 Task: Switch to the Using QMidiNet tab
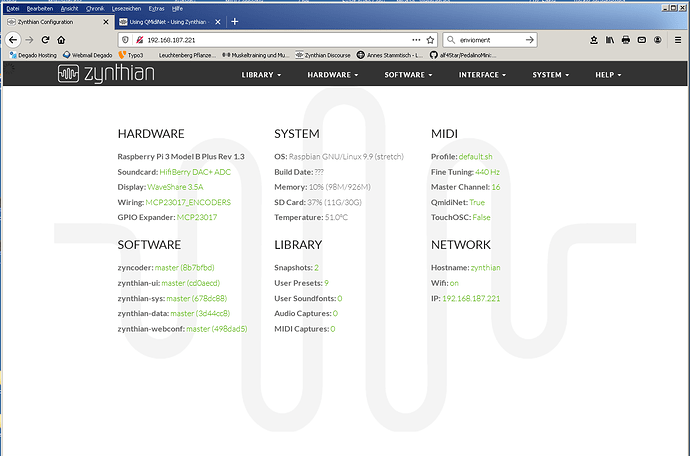(x=169, y=22)
